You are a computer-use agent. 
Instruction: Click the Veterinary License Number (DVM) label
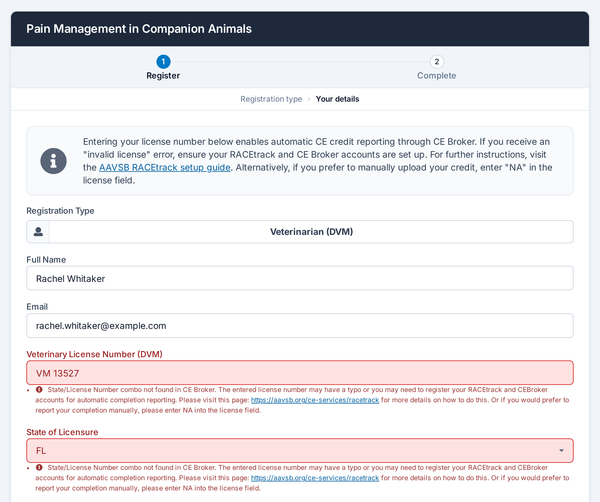[x=95, y=354]
